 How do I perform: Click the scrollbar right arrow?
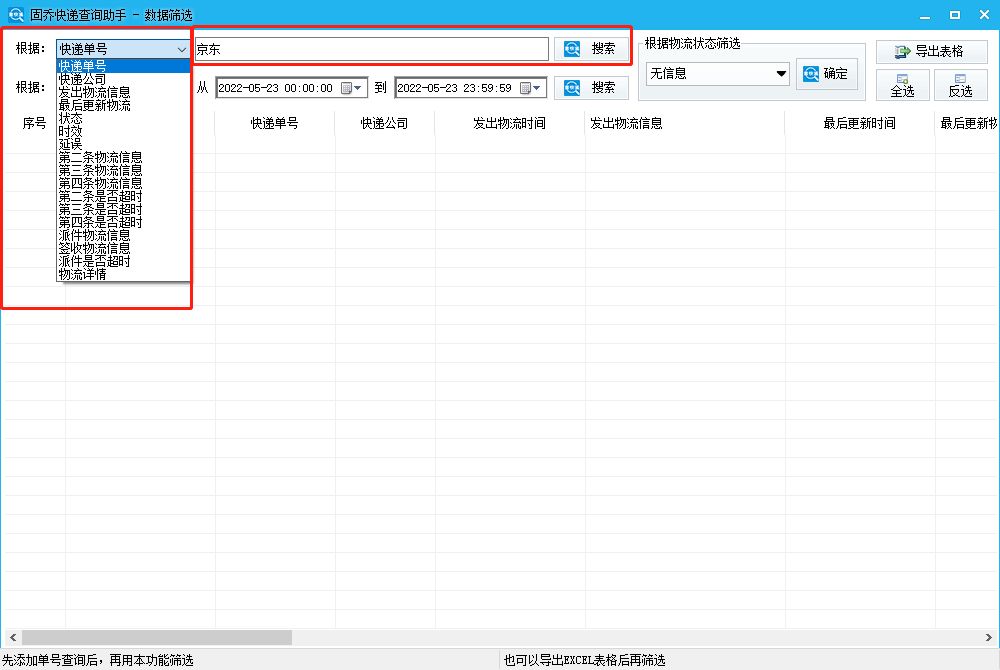click(990, 637)
